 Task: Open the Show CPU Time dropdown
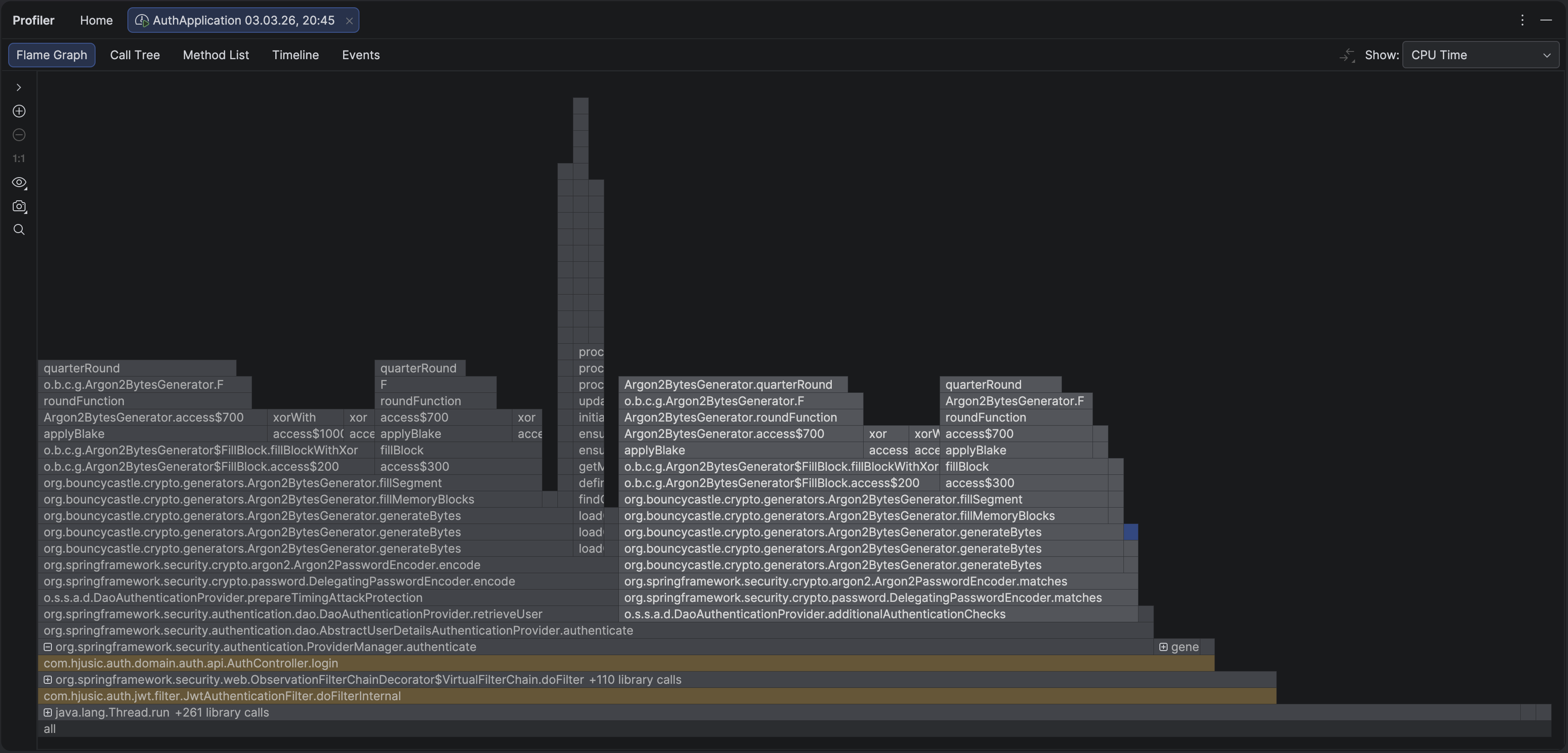click(x=1480, y=55)
